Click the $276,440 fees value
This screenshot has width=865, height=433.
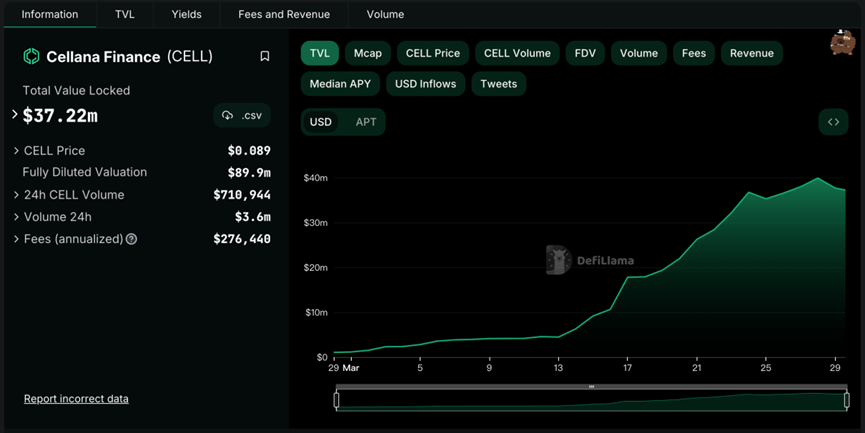242,239
